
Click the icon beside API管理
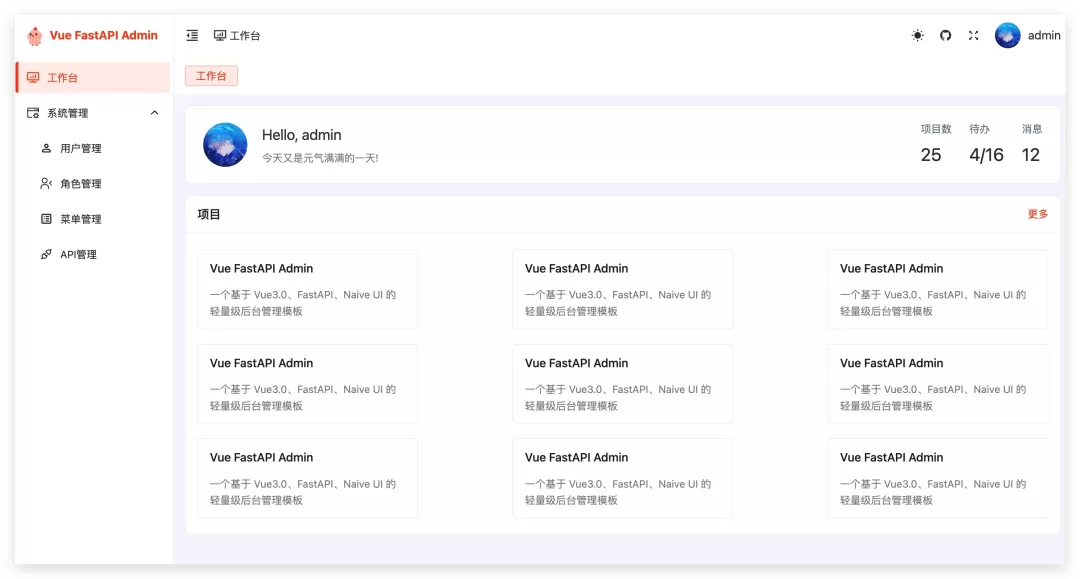[x=46, y=254]
